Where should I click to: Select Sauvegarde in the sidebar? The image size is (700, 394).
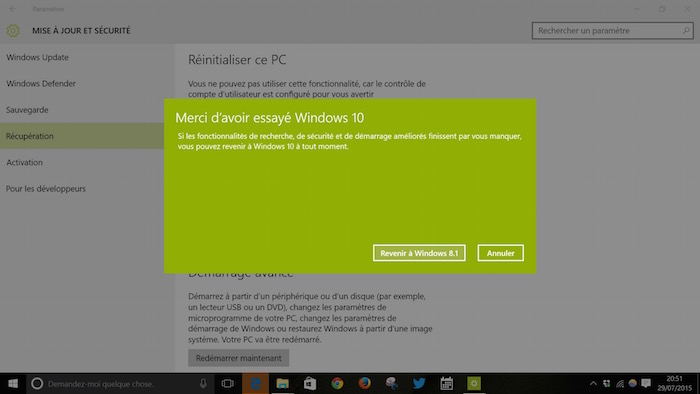click(x=27, y=110)
